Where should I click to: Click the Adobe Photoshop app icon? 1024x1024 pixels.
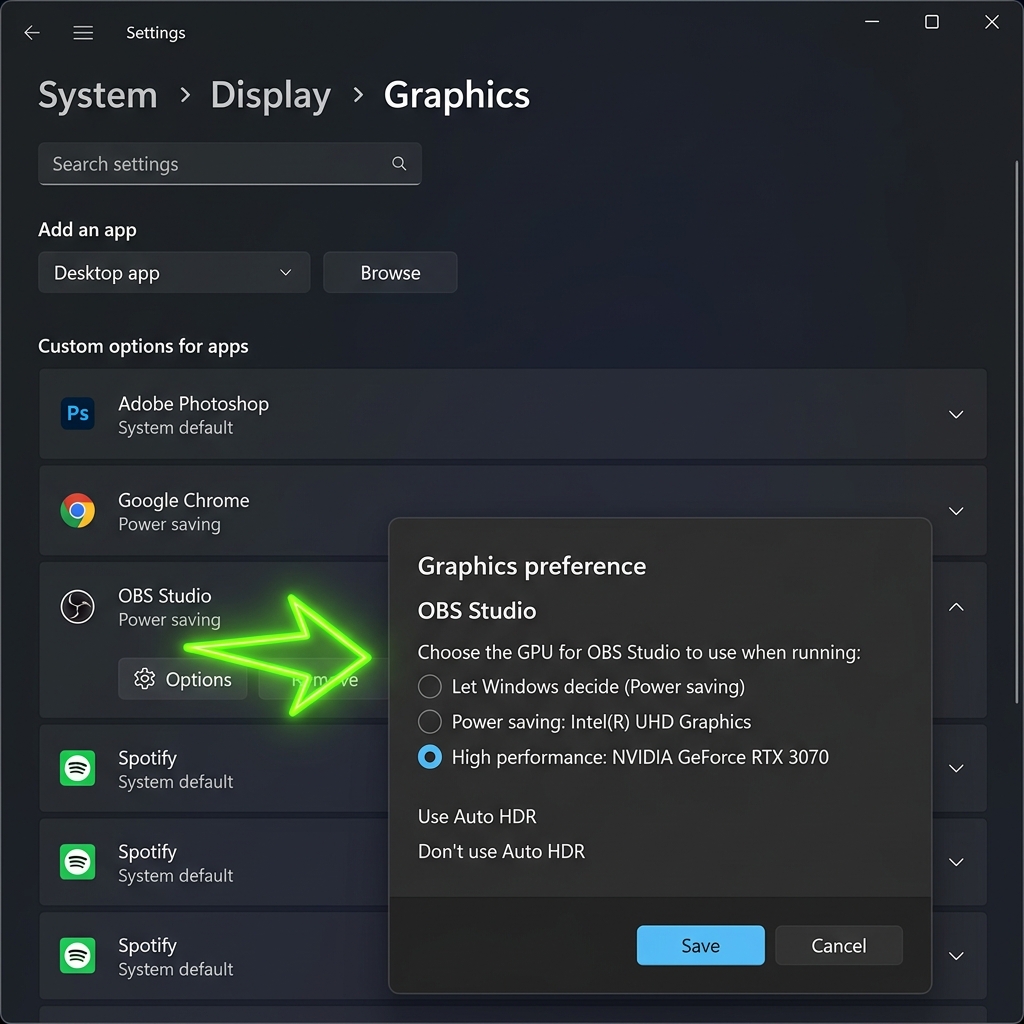(78, 413)
